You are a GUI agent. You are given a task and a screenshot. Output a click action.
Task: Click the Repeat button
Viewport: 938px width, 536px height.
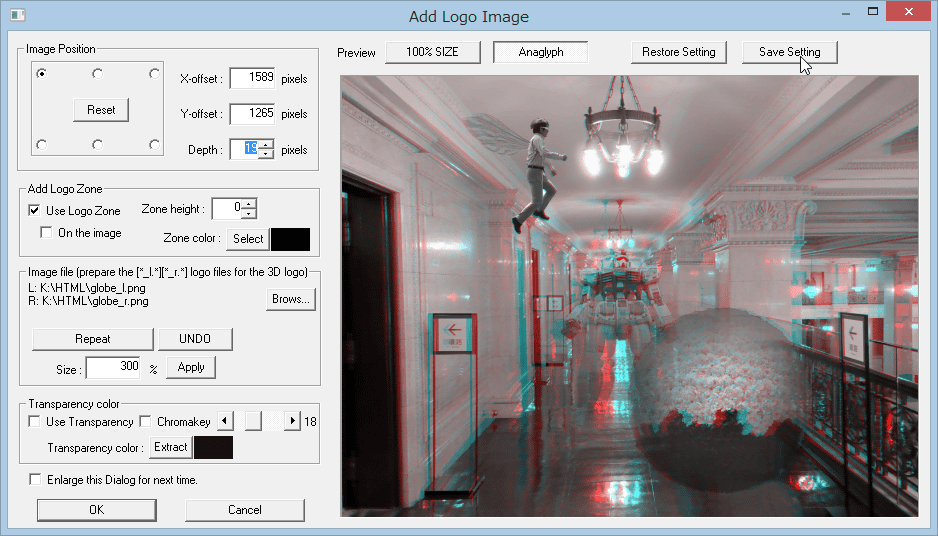(93, 339)
